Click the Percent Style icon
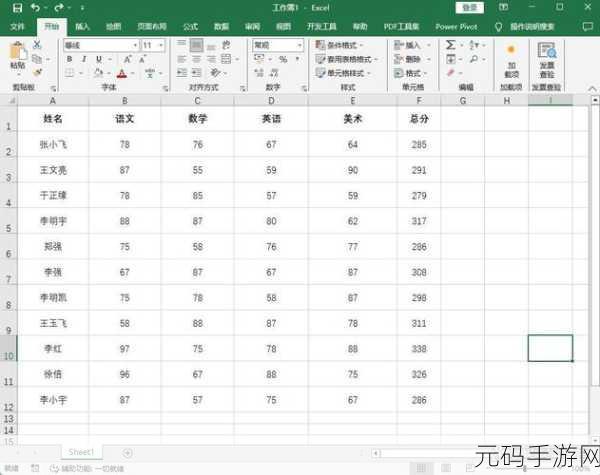 [x=283, y=59]
